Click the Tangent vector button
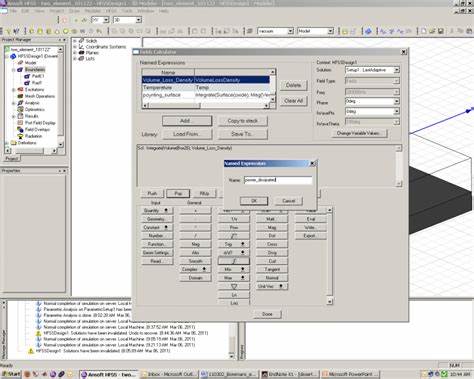This screenshot has width=474, height=379. [272, 269]
